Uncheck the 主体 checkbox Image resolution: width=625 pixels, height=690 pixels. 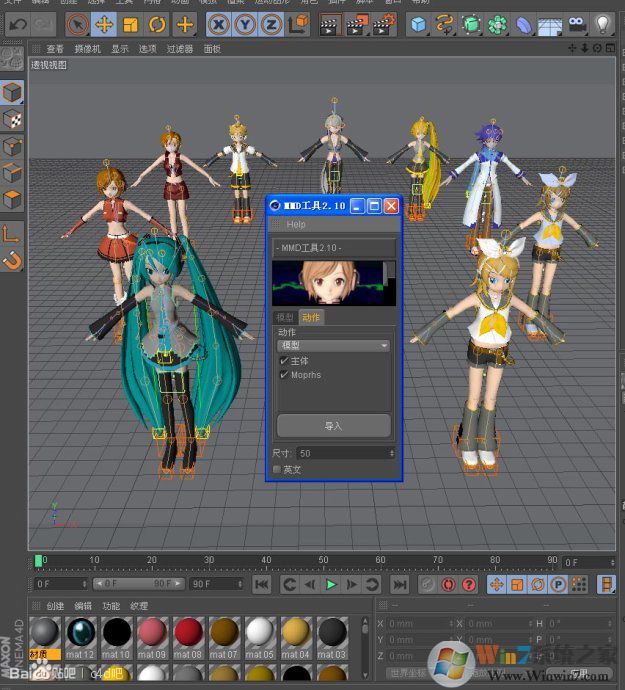tap(284, 361)
